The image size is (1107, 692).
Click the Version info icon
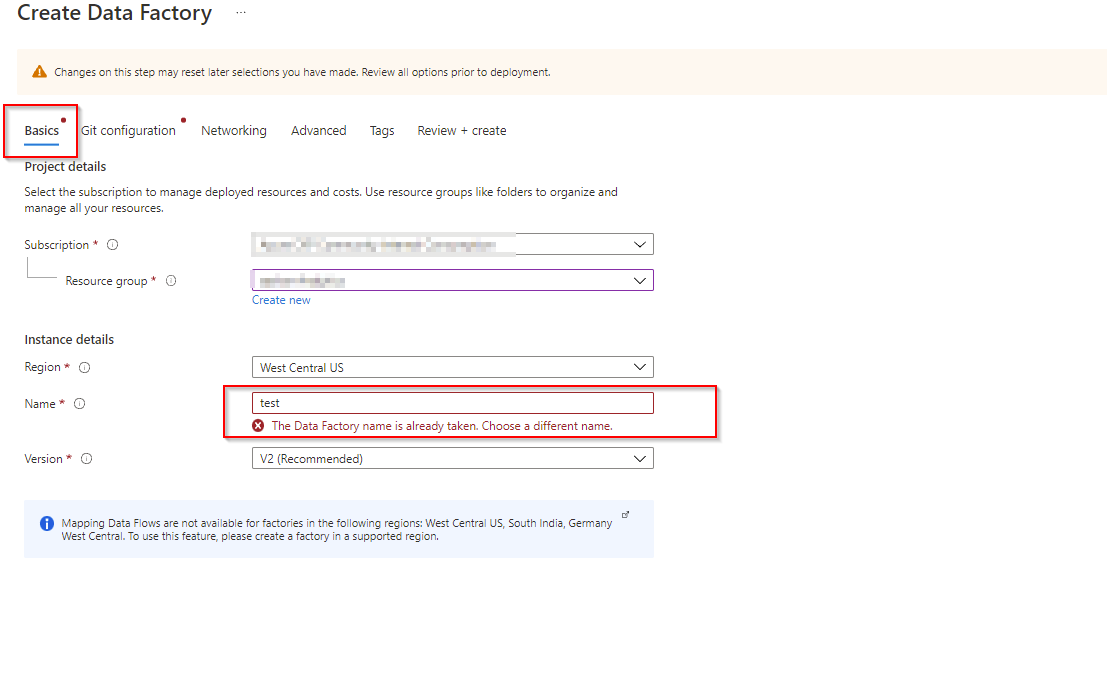(x=87, y=458)
